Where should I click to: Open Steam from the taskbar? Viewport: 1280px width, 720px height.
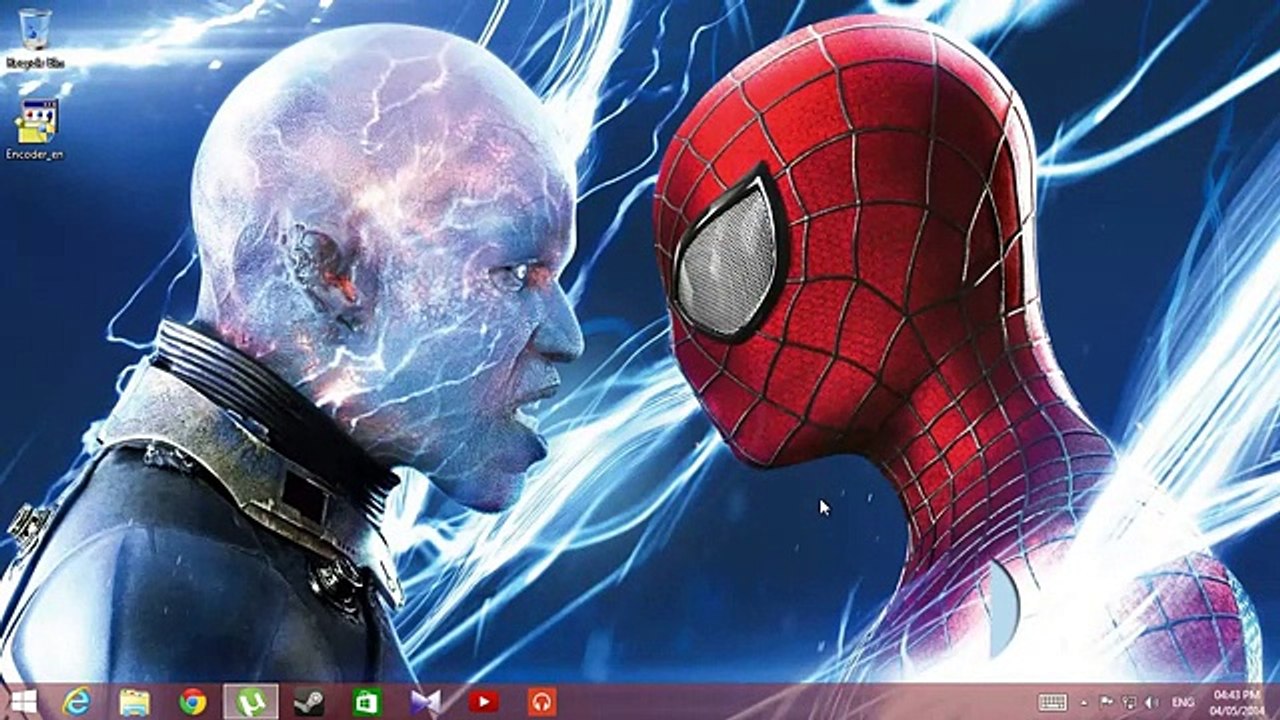coord(308,702)
